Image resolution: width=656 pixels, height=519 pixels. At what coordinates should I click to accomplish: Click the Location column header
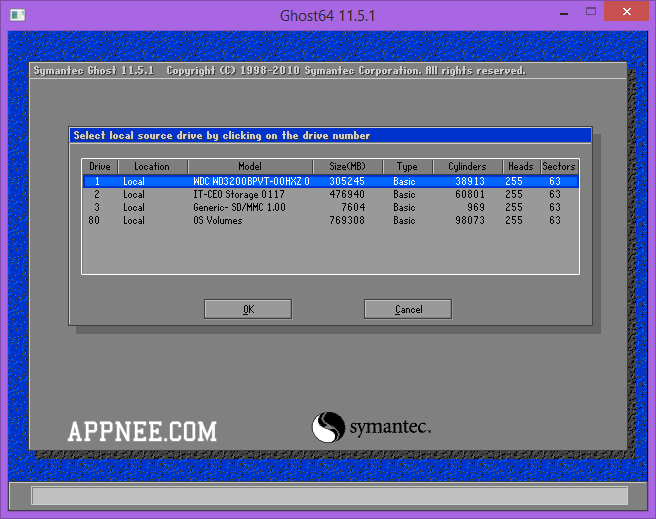point(152,166)
